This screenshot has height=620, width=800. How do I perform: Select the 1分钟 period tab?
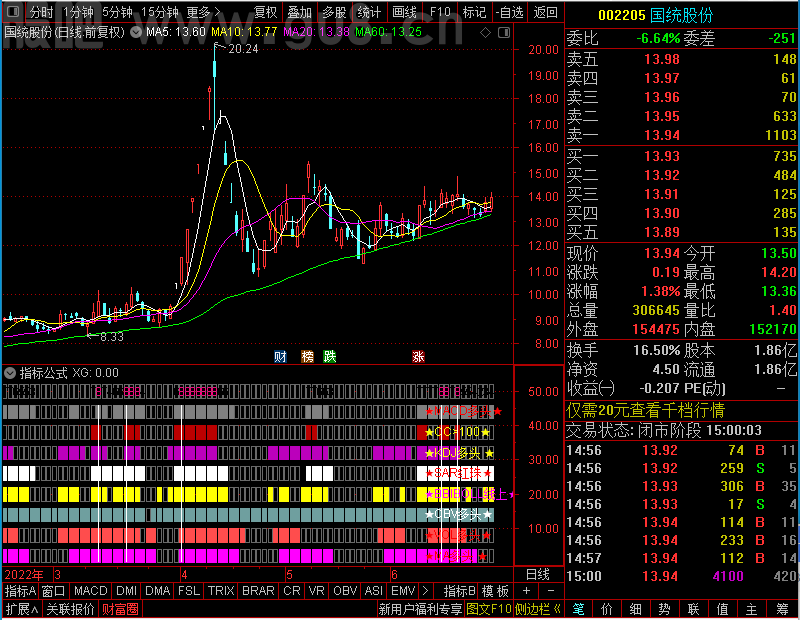pos(78,12)
